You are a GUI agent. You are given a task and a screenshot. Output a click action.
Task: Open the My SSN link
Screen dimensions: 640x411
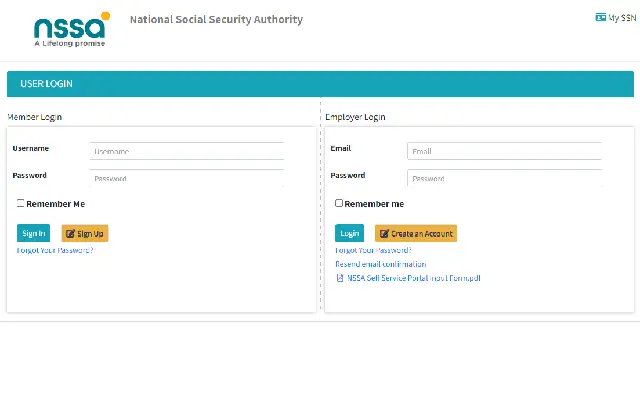pyautogui.click(x=616, y=18)
